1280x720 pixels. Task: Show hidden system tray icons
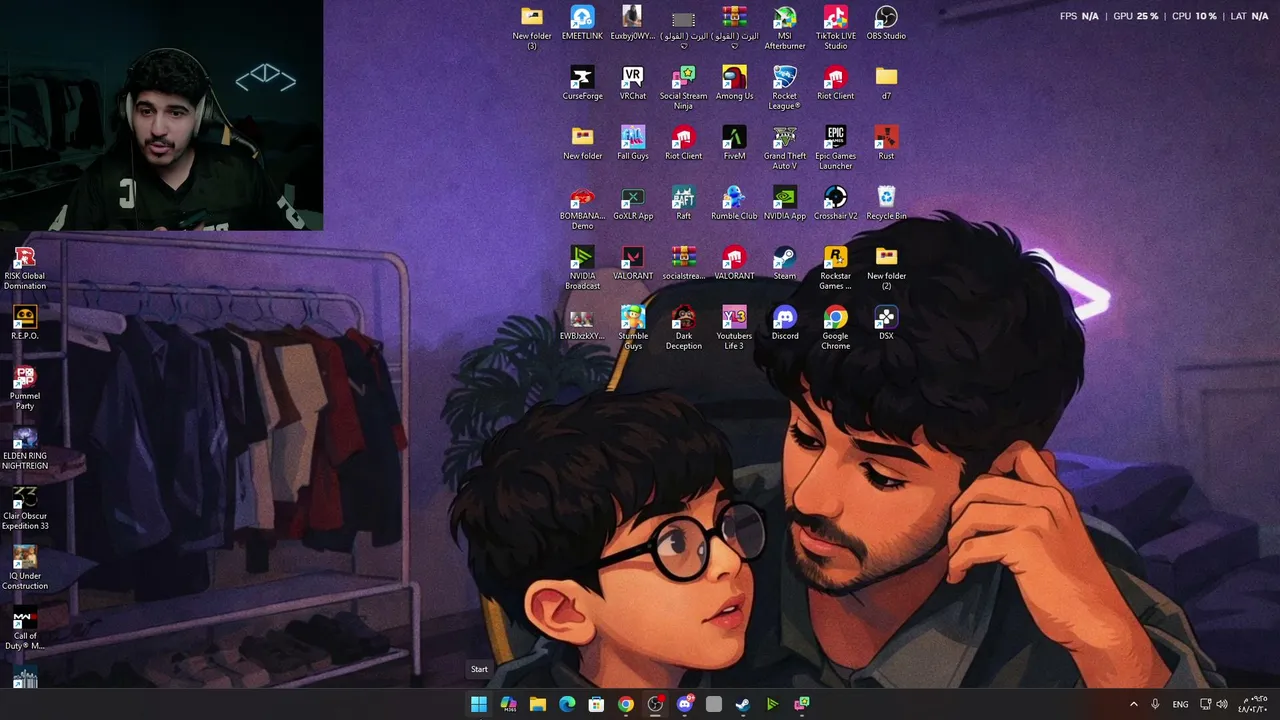(x=1133, y=704)
